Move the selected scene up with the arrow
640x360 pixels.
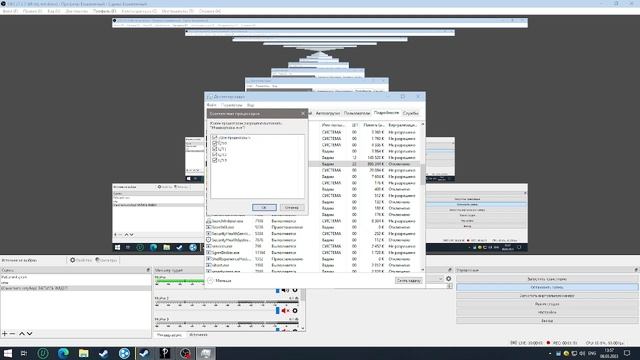point(22,333)
